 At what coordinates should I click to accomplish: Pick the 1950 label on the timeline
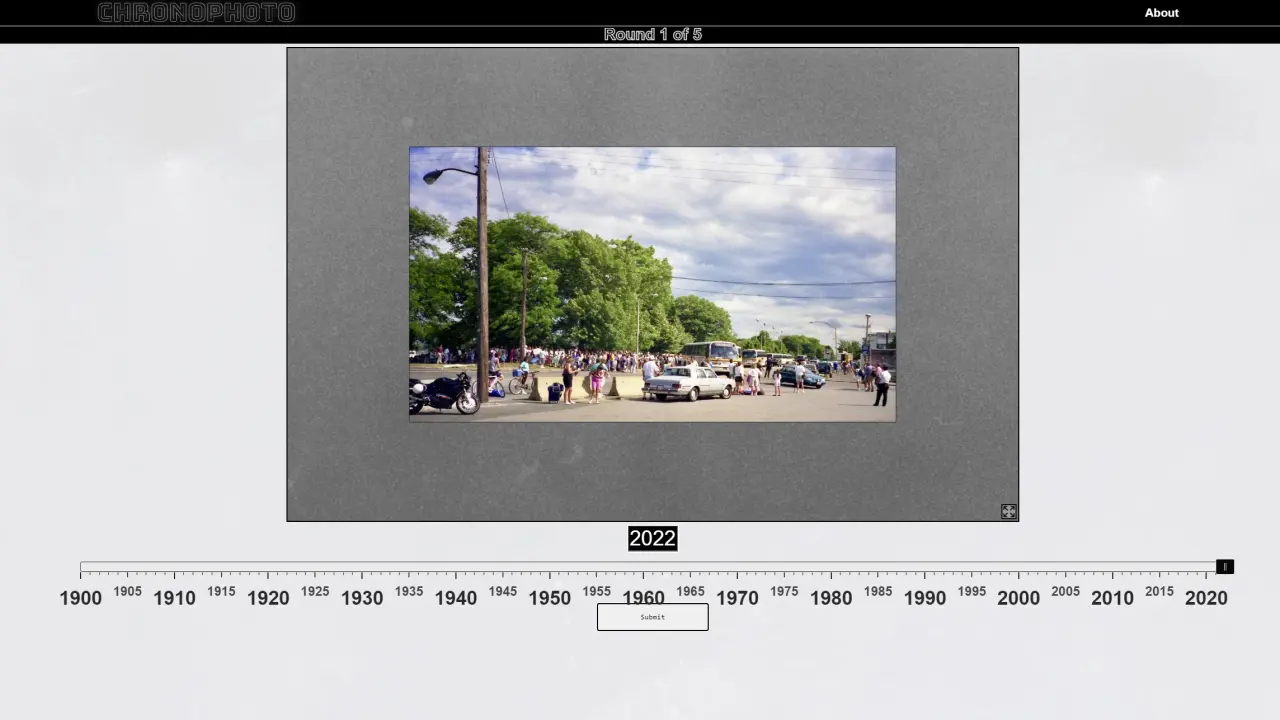(x=550, y=598)
